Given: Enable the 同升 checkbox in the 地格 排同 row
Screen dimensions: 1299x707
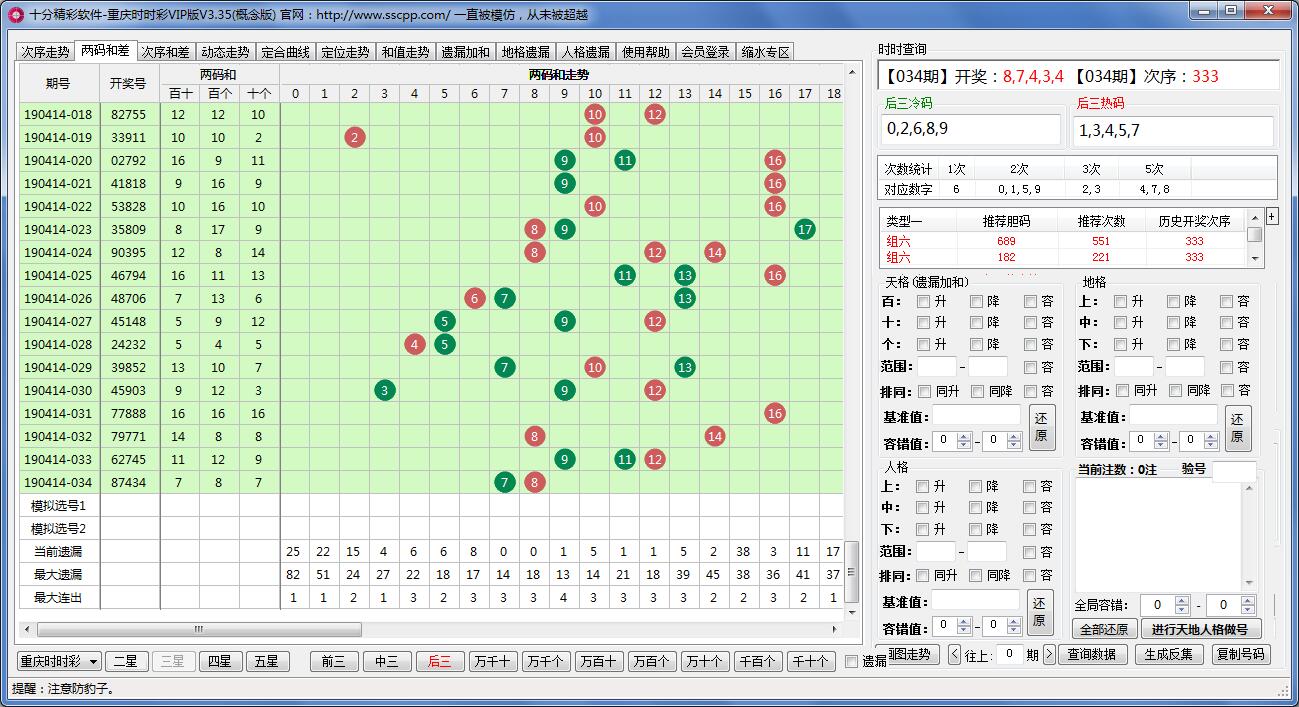Looking at the screenshot, I should coord(1122,390).
